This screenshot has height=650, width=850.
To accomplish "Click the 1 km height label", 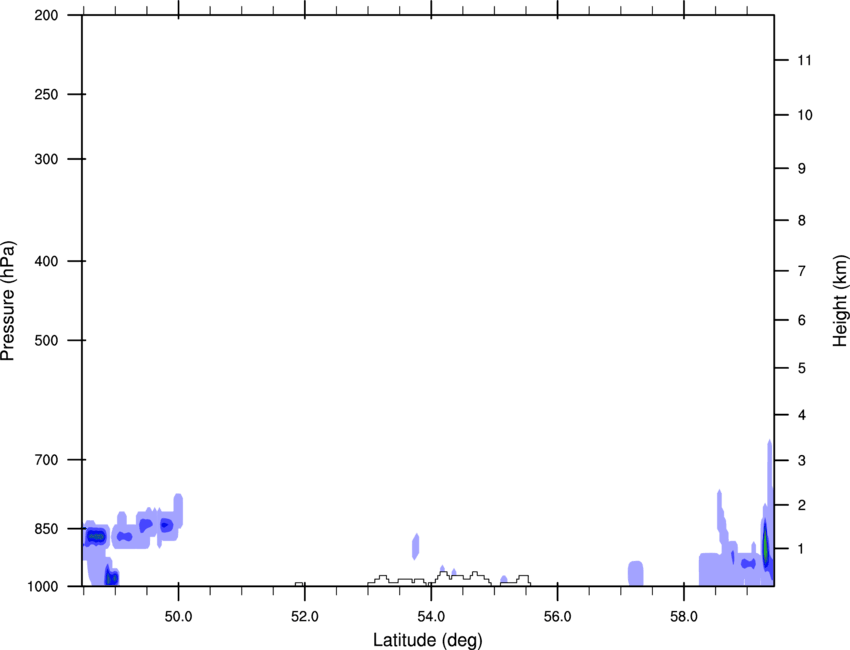I will pos(801,549).
